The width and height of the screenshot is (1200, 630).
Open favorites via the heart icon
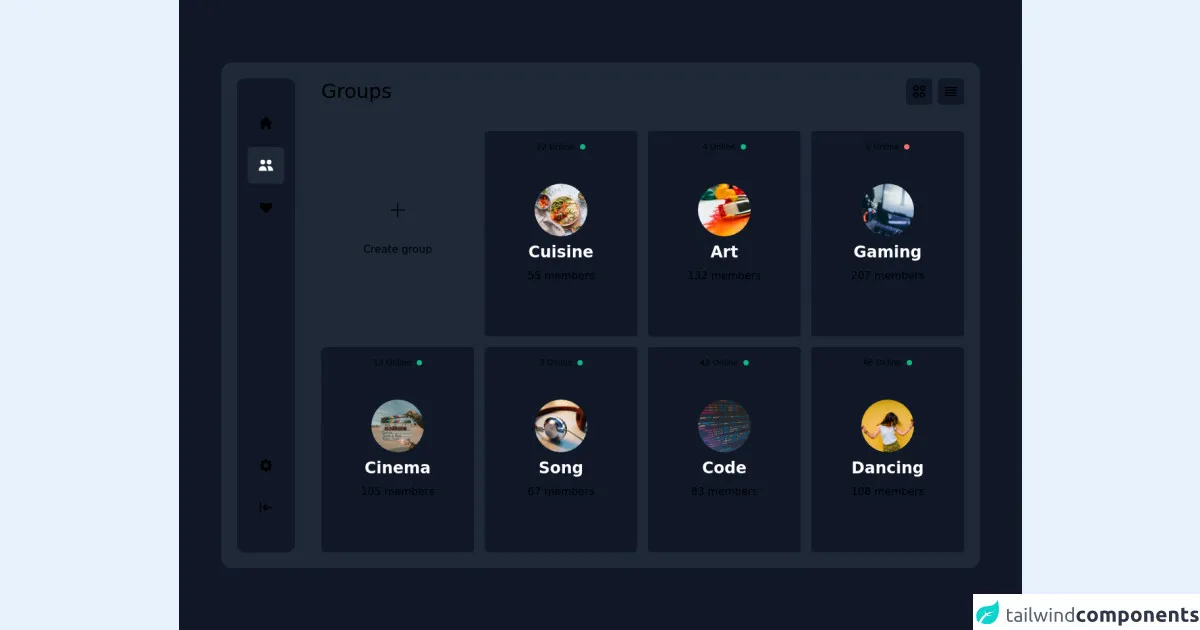click(266, 208)
